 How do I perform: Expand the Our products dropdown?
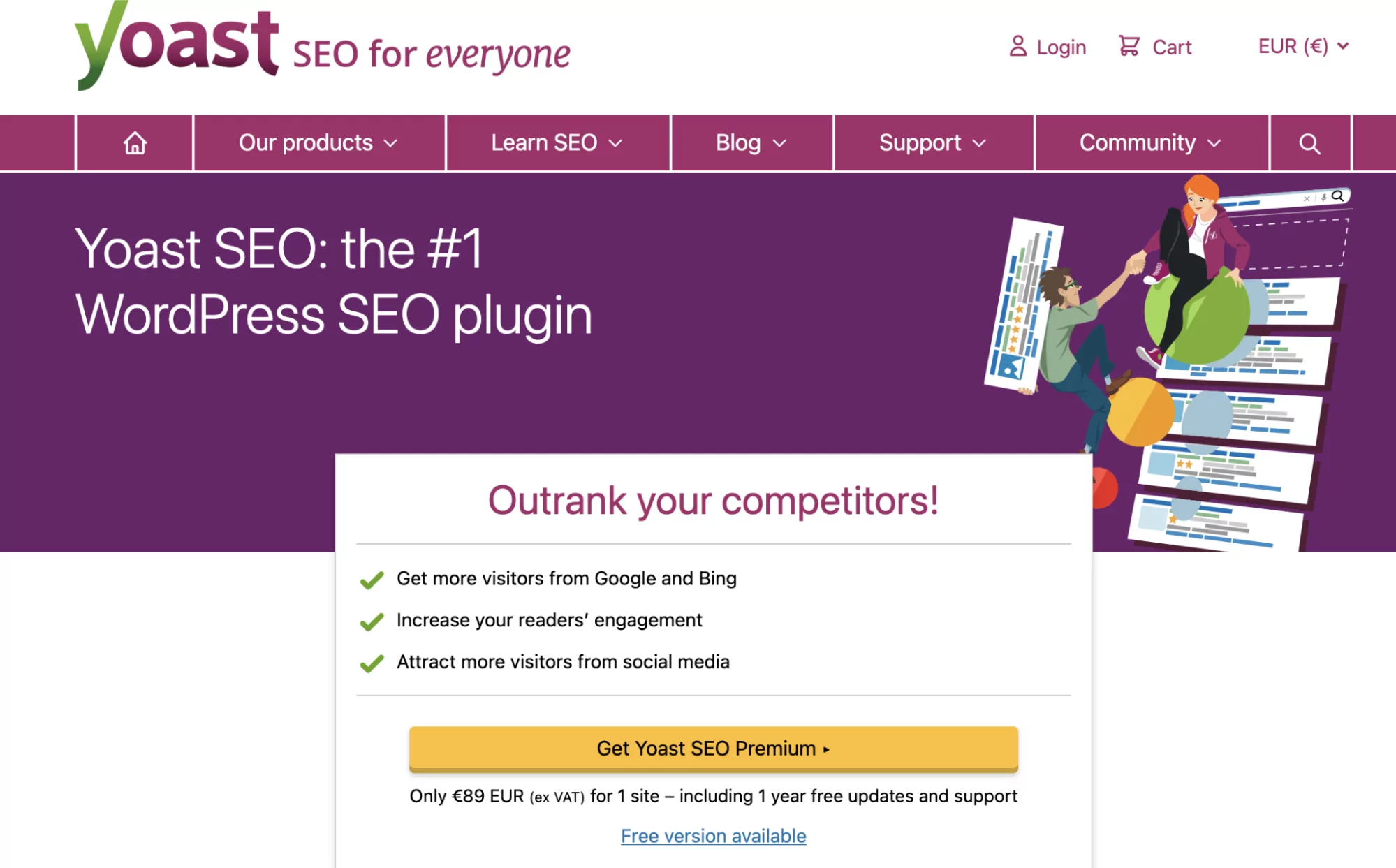point(318,142)
